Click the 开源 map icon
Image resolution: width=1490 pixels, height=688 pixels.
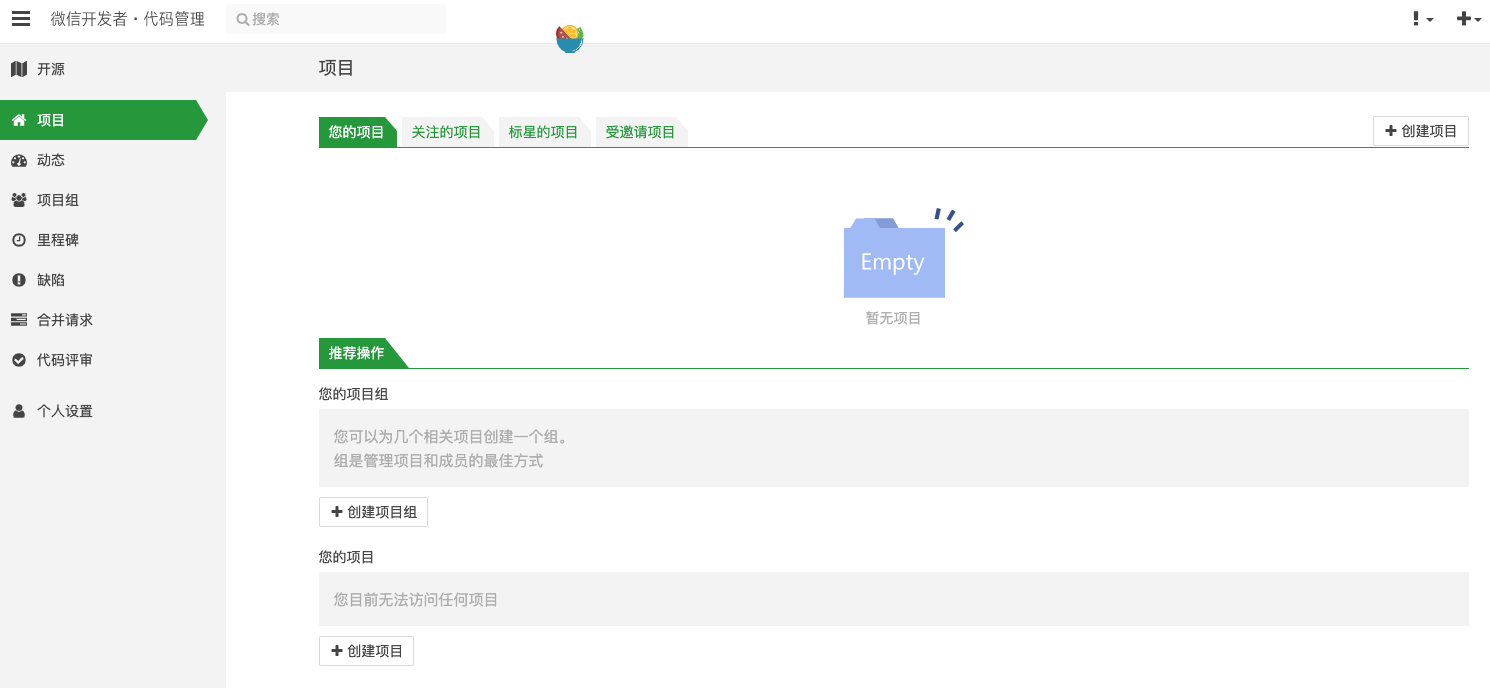(x=19, y=69)
